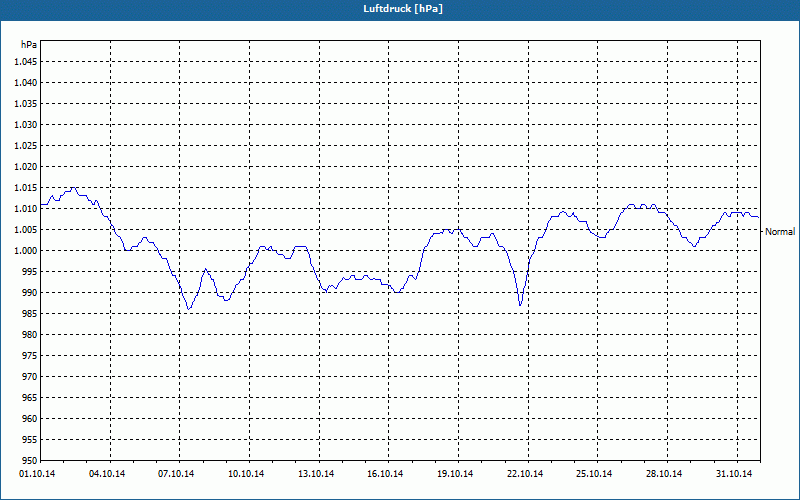Click the 955 y-axis label
This screenshot has height=500, width=800.
(30, 440)
